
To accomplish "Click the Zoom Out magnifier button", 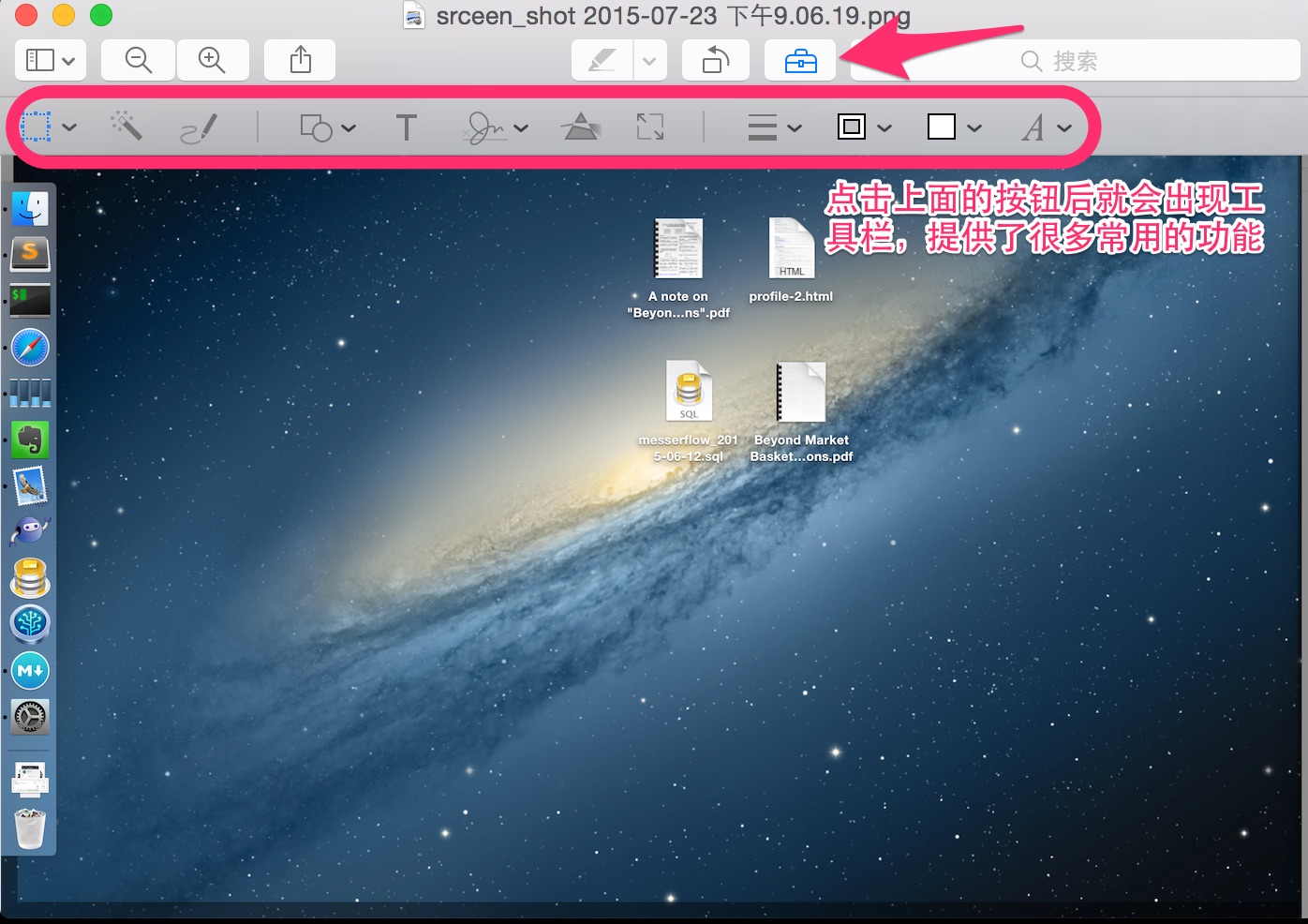I will [138, 61].
